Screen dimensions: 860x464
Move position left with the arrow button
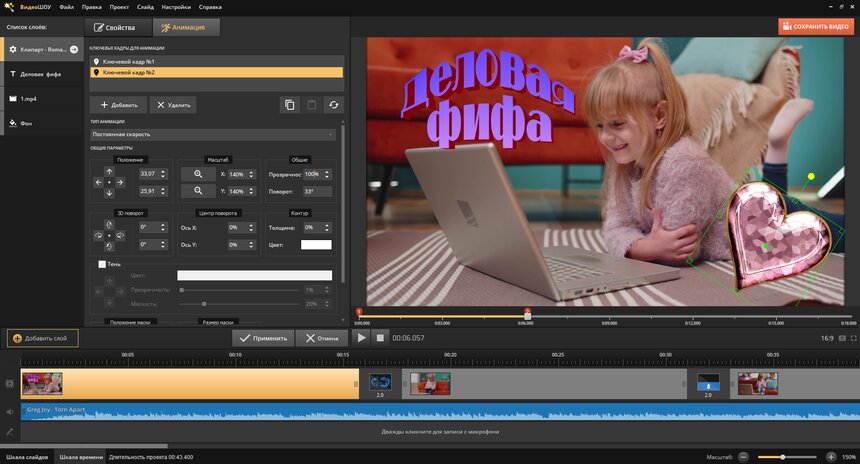(x=99, y=182)
